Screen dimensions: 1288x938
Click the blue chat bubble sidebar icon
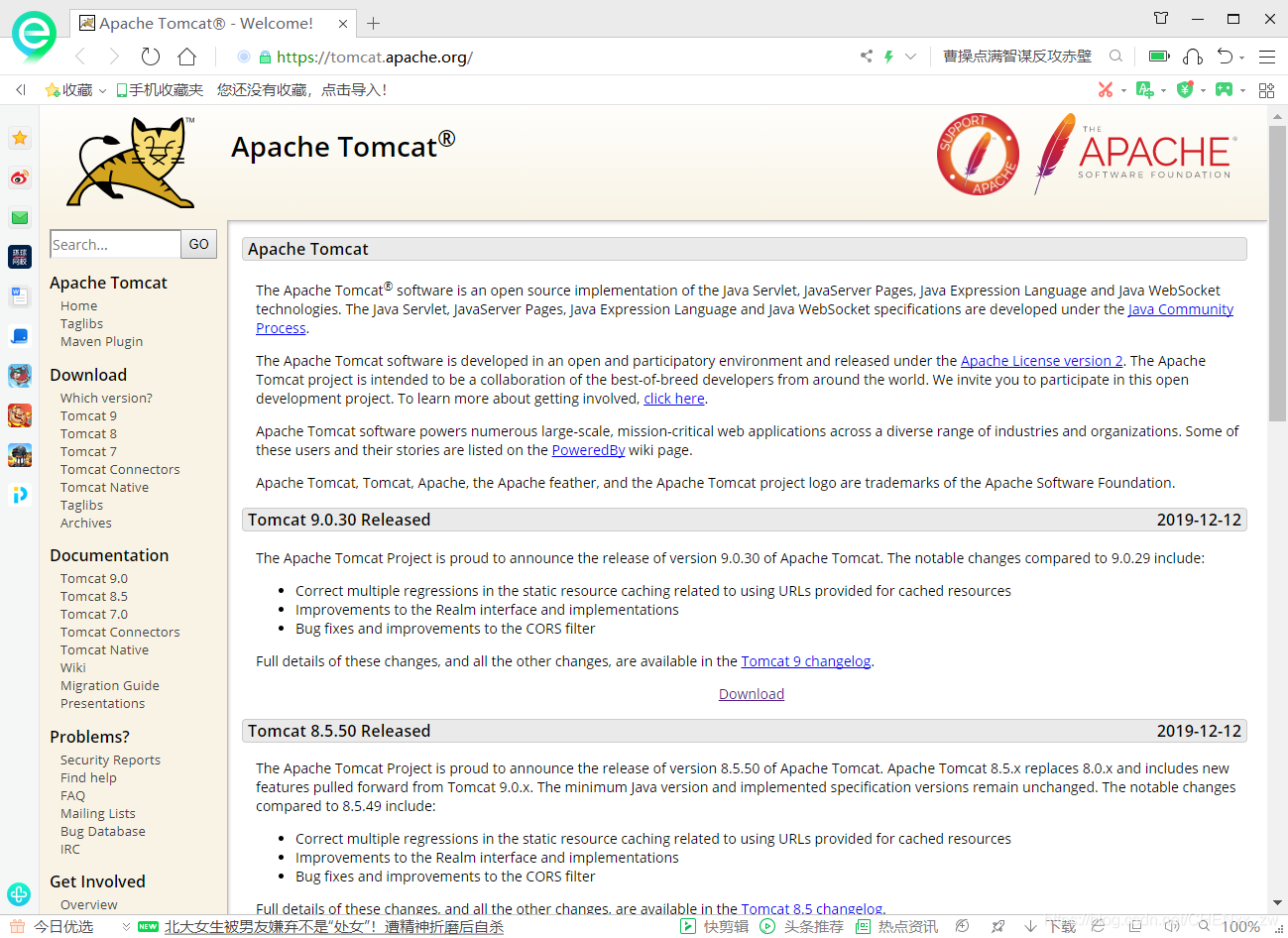click(x=20, y=335)
